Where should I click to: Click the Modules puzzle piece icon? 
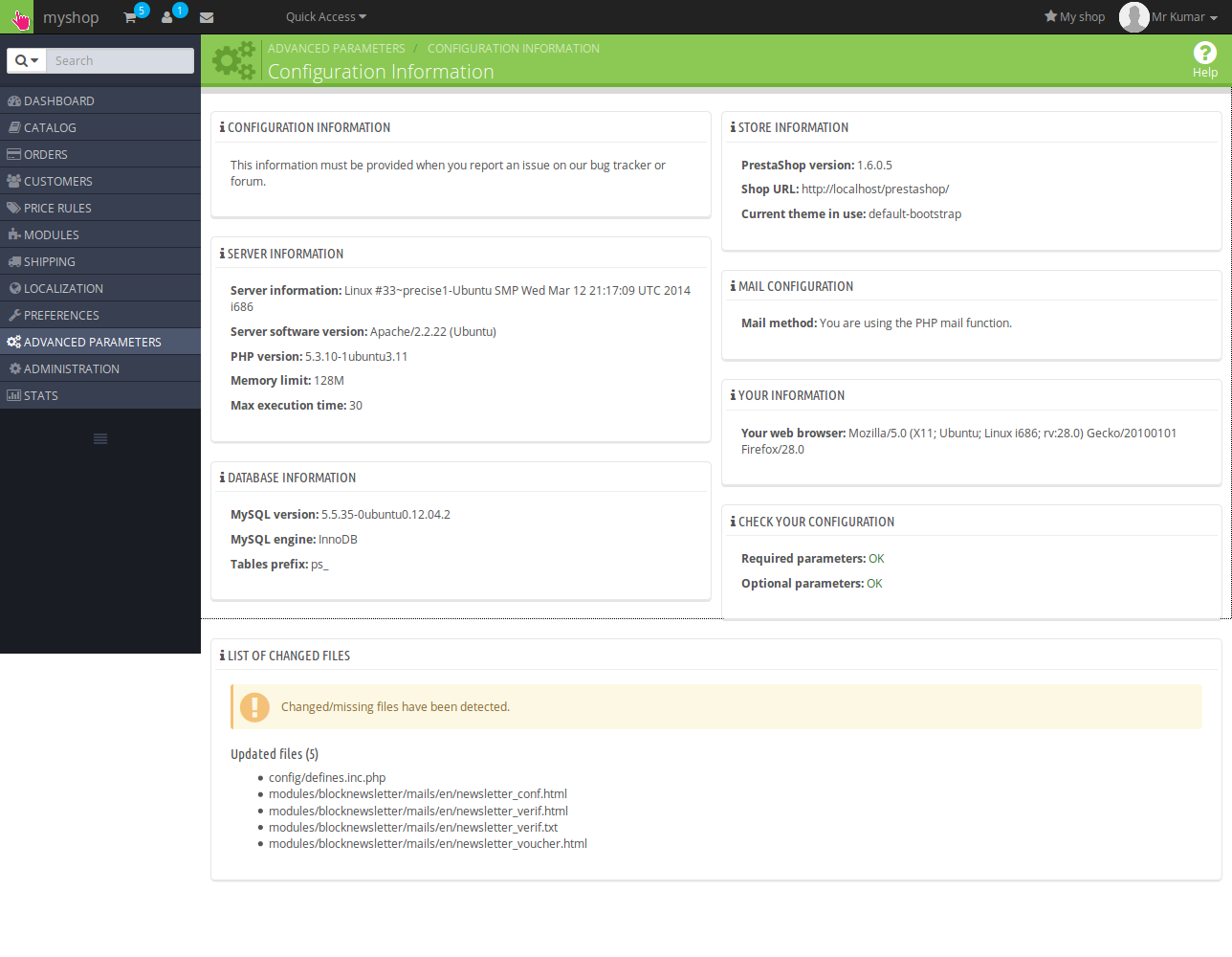14,234
